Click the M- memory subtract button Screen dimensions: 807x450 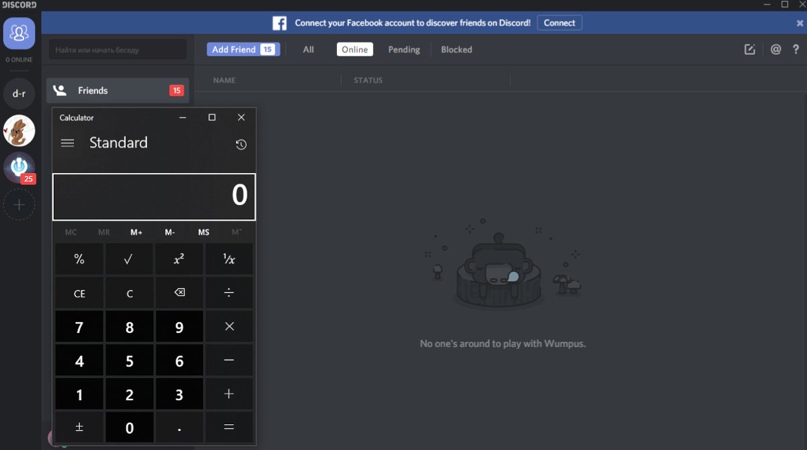coord(170,232)
